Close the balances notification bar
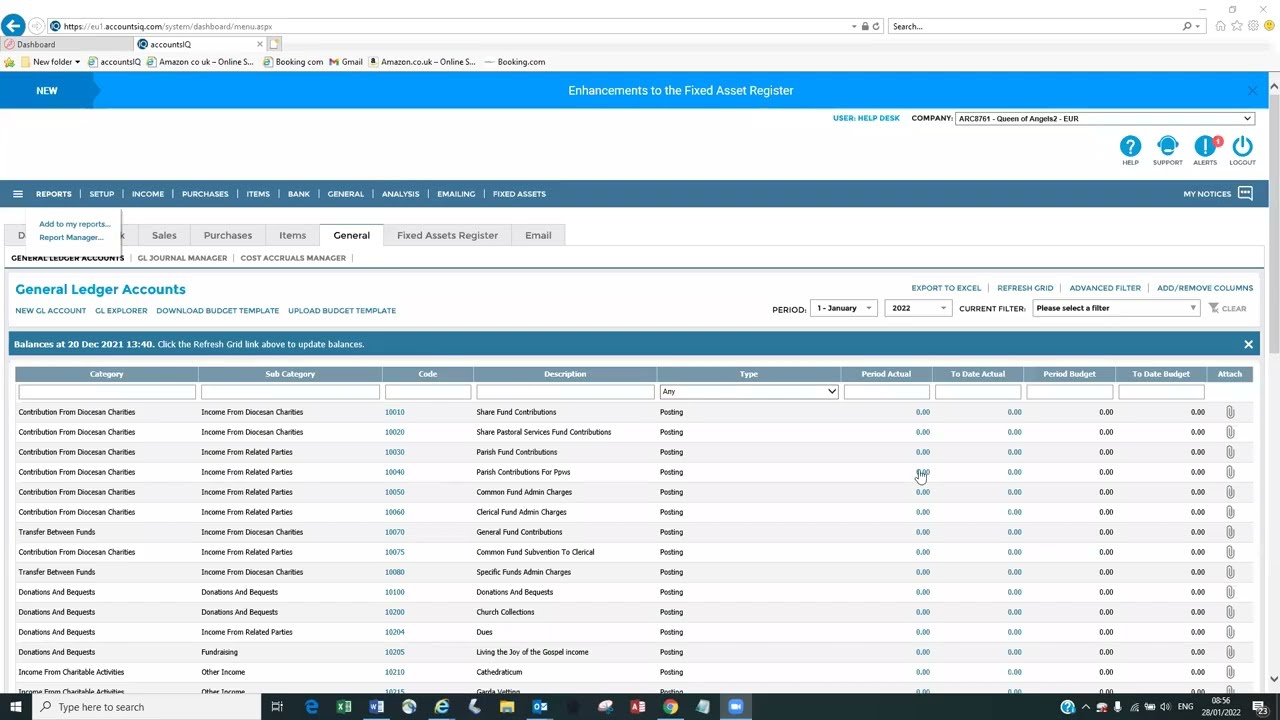The height and width of the screenshot is (720, 1280). pyautogui.click(x=1248, y=344)
